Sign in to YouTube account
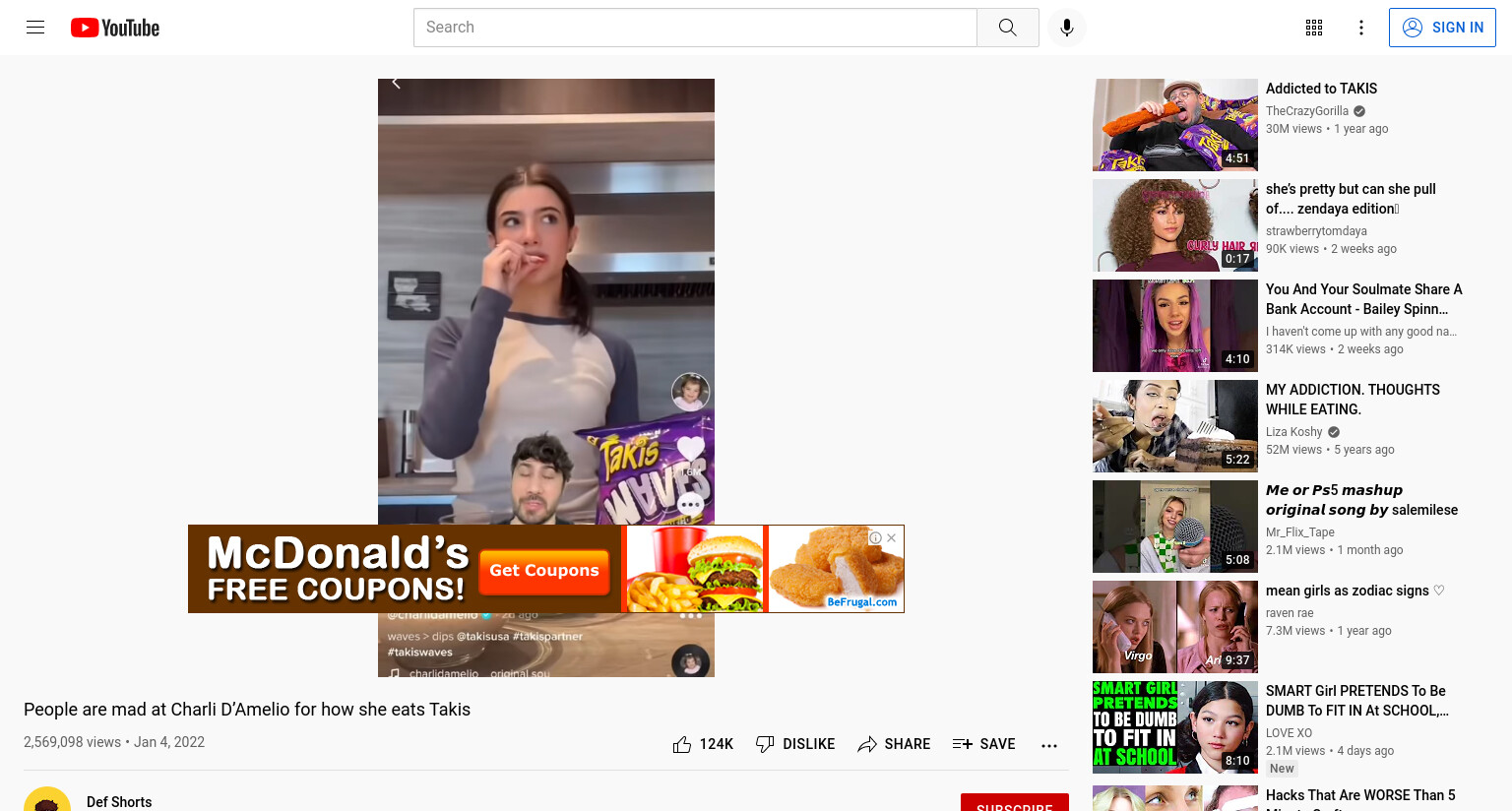Viewport: 1512px width, 811px height. click(x=1442, y=28)
